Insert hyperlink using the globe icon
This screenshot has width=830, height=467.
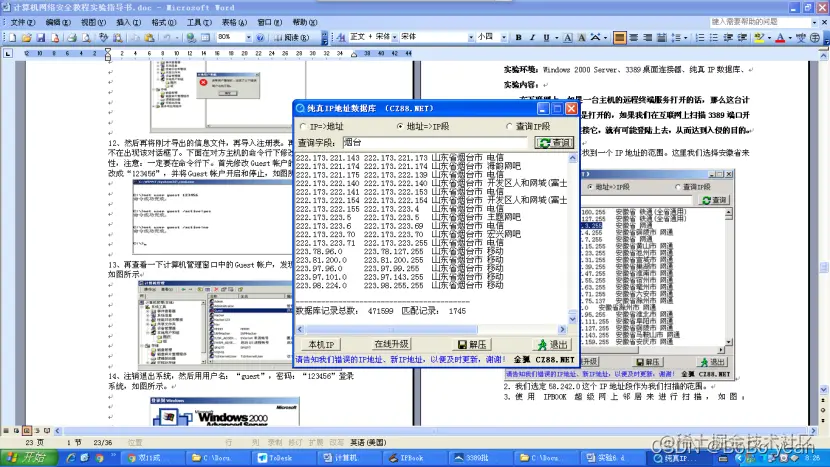(191, 38)
